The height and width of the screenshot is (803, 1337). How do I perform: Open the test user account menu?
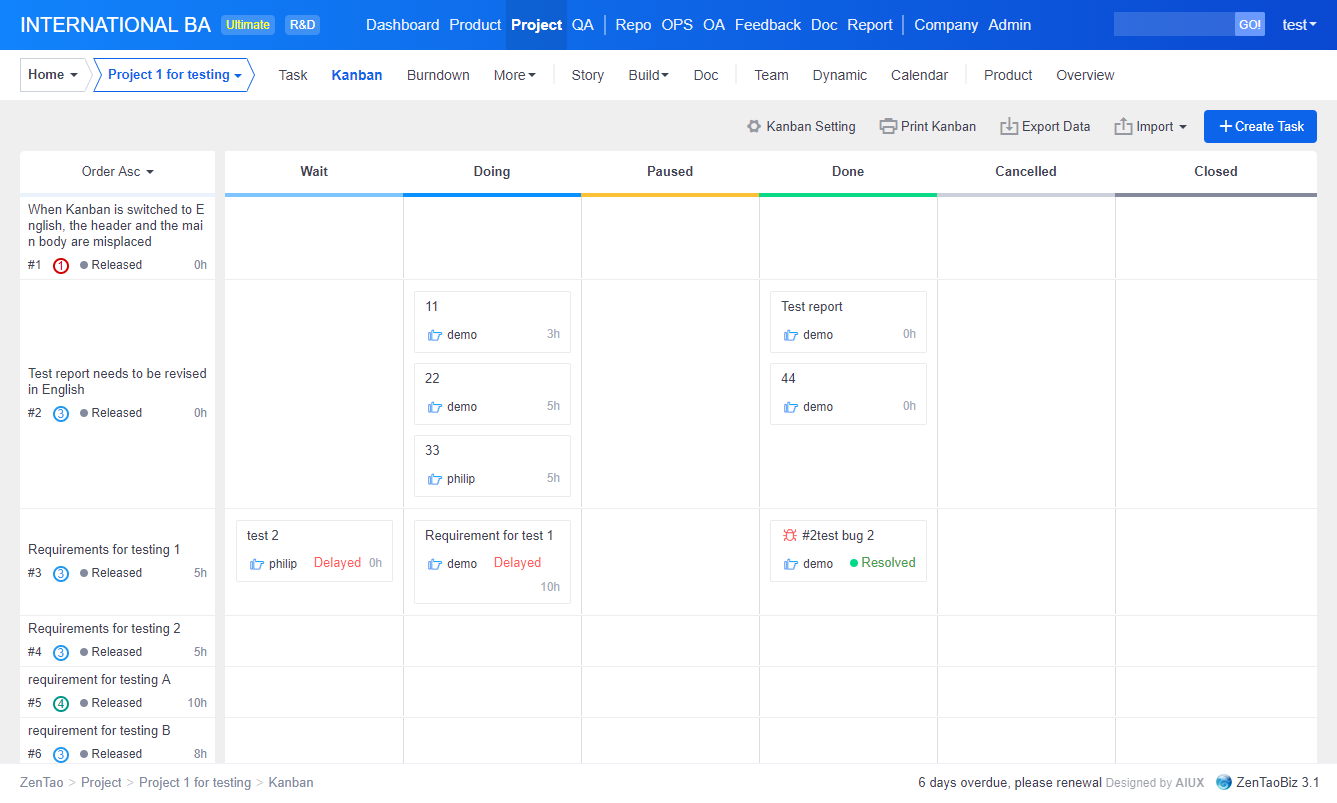(1298, 24)
